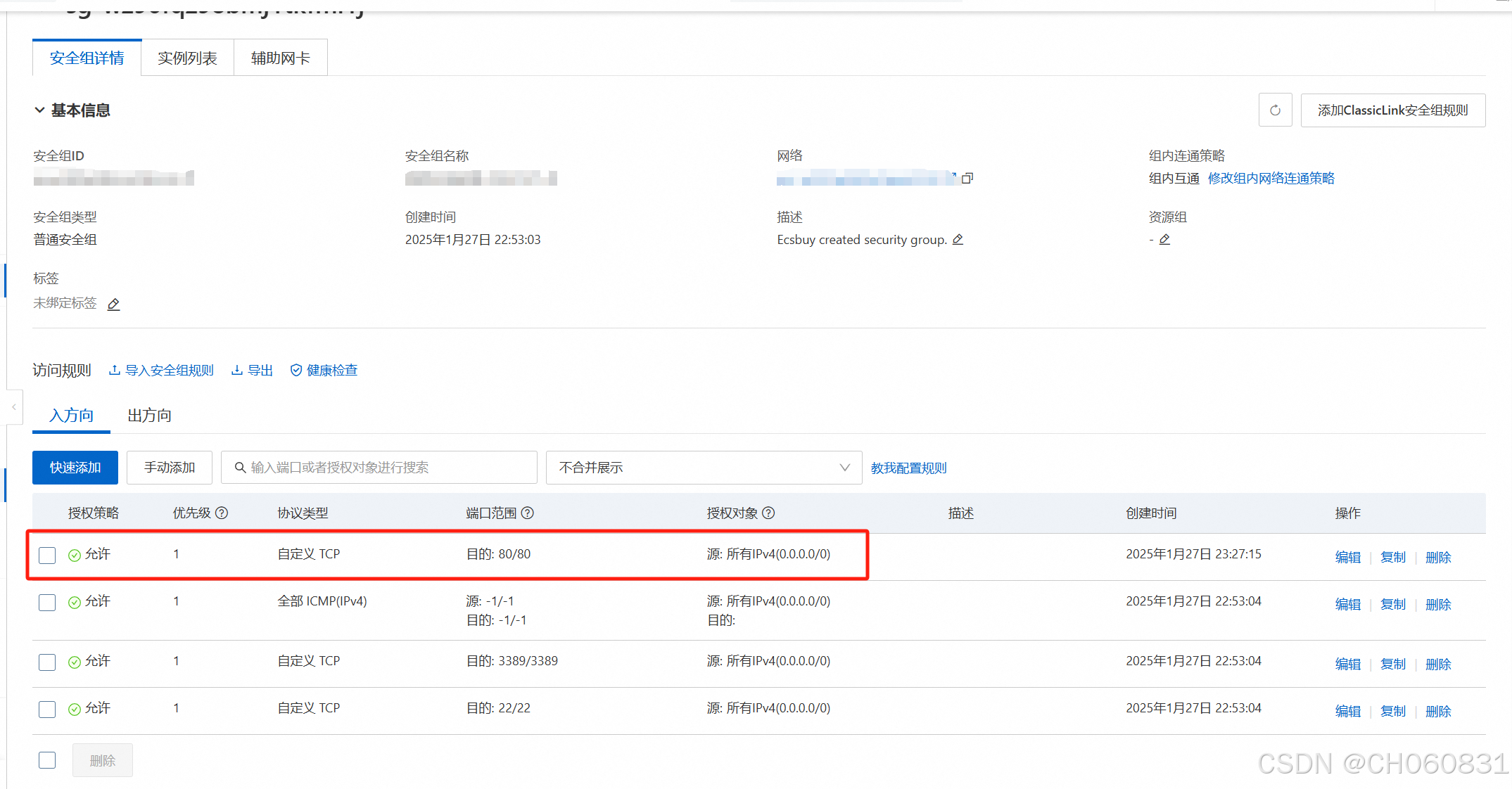
Task: Open the 不合并展示 dropdown
Action: [704, 468]
